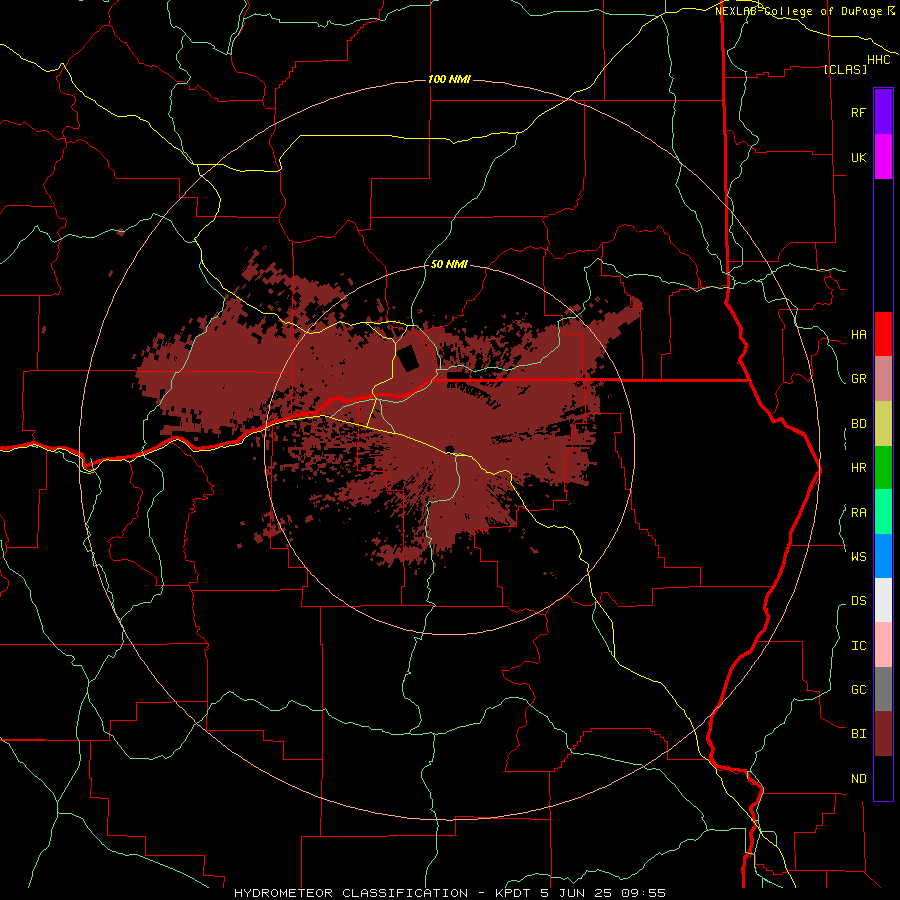The height and width of the screenshot is (900, 900).
Task: Click the 'BD' legend label
Action: coord(858,424)
